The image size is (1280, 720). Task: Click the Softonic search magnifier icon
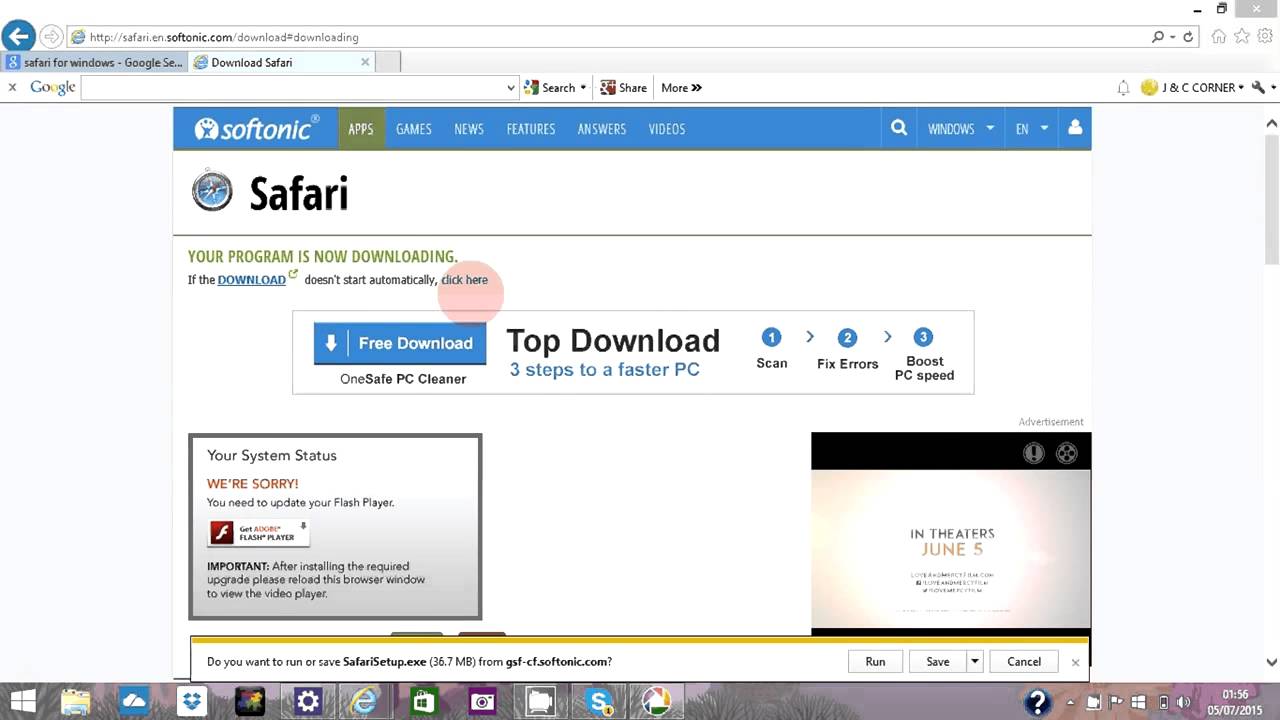point(899,128)
